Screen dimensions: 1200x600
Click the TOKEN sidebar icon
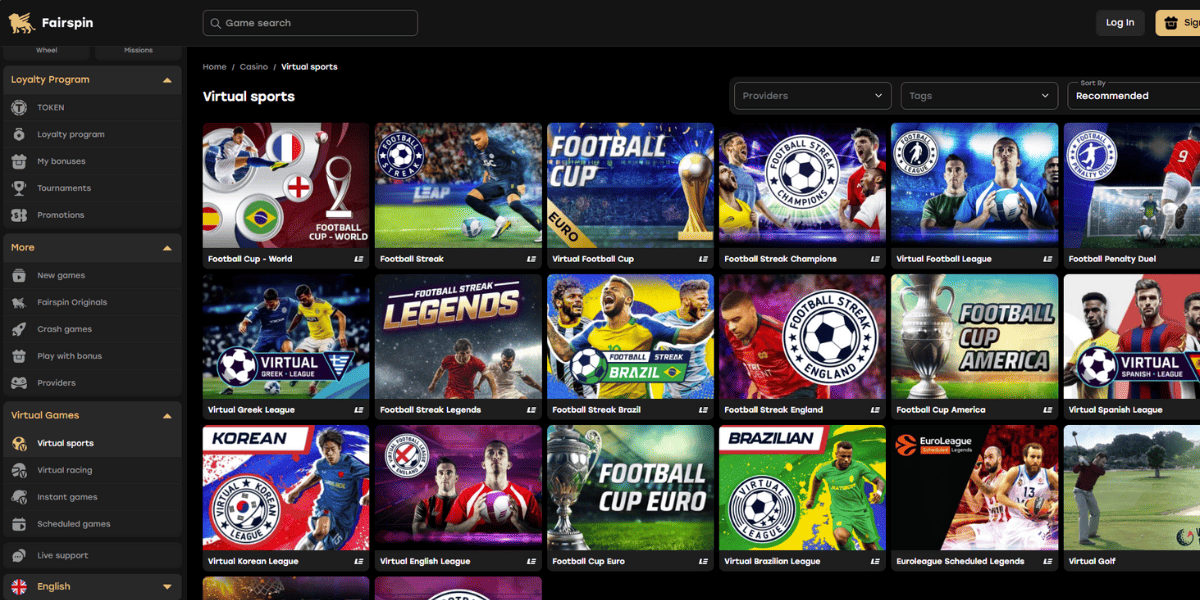18,107
